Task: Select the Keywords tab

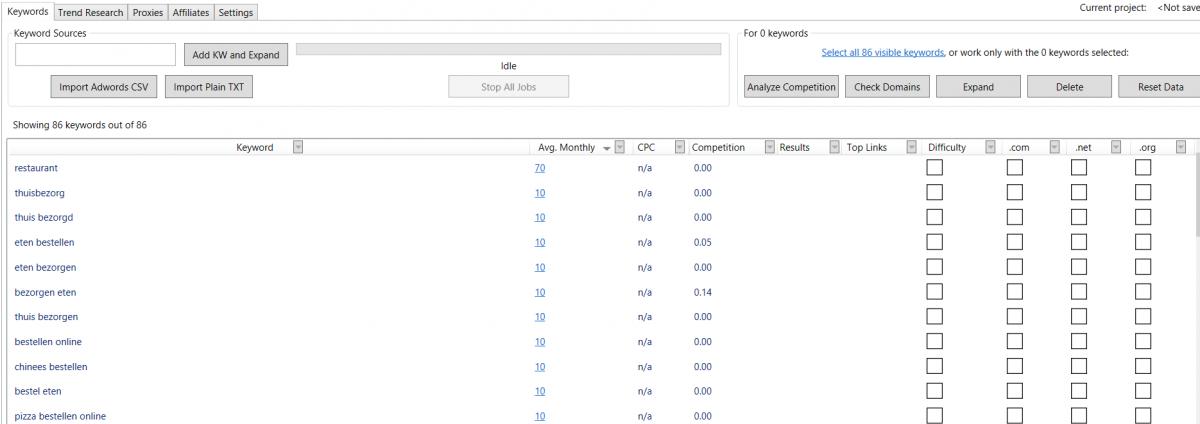Action: (x=27, y=11)
